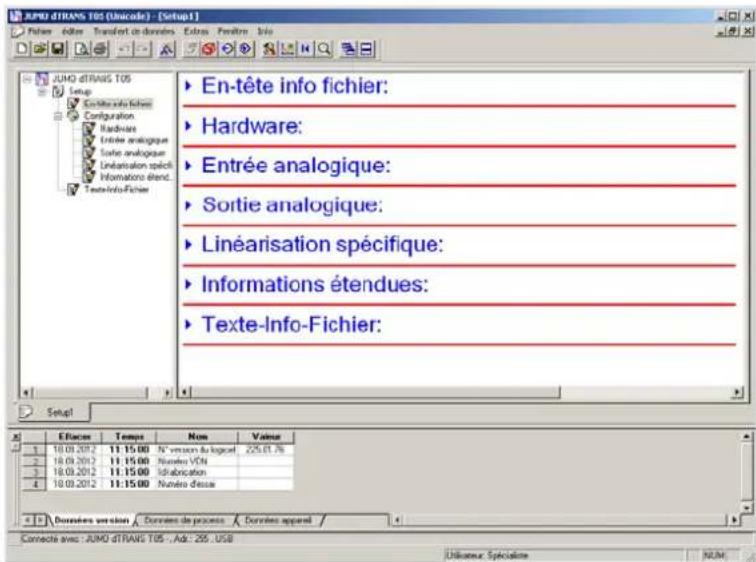The width and height of the screenshot is (756, 562).
Task: Switch to the Données appareil tab
Action: (278, 521)
